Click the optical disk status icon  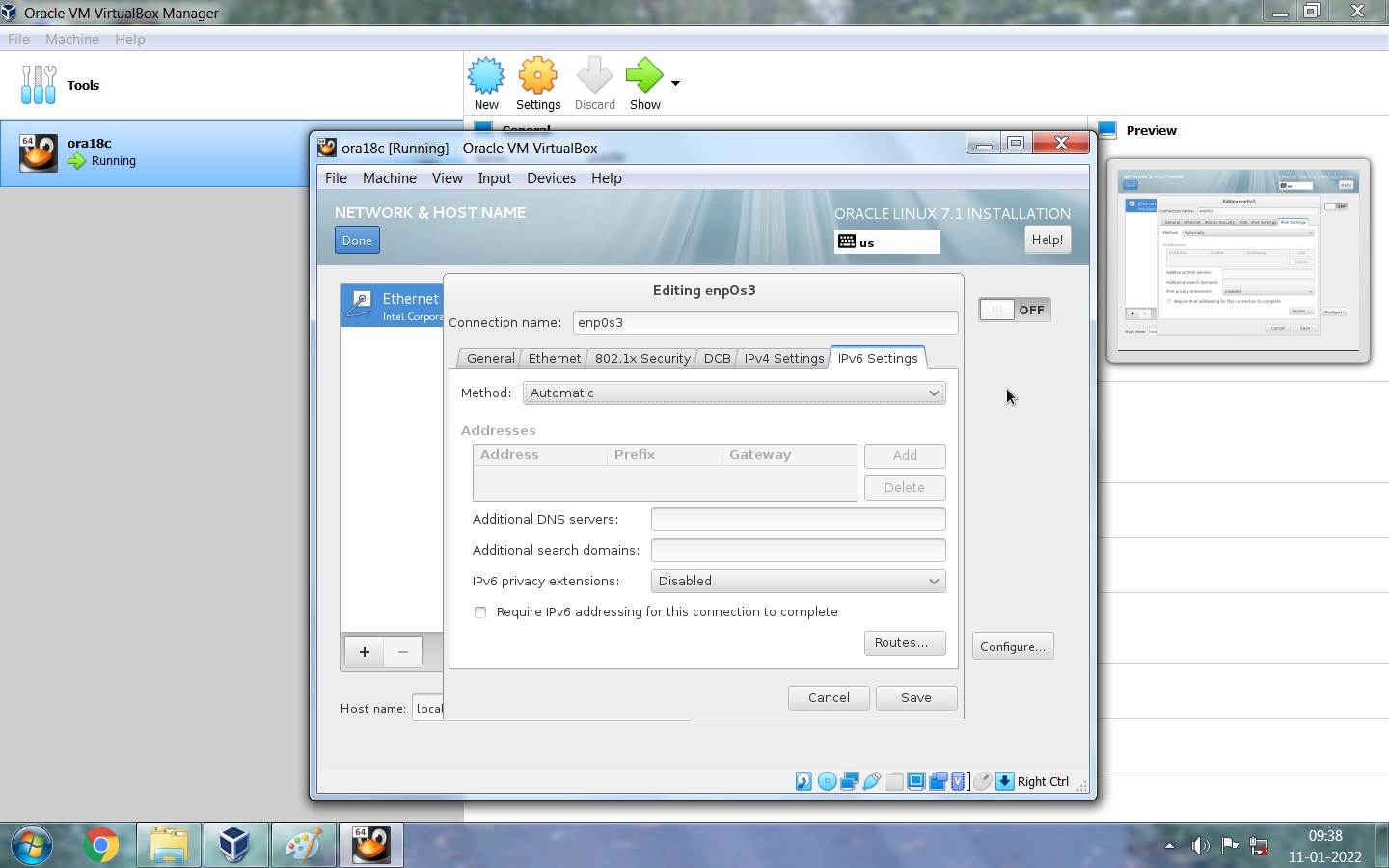[827, 781]
